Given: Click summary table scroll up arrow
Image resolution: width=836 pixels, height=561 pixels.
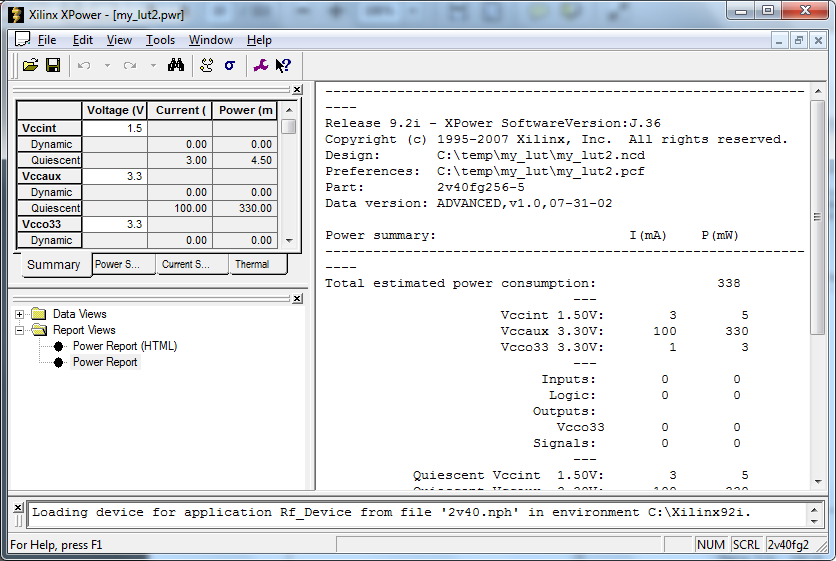Looking at the screenshot, I should pyautogui.click(x=289, y=110).
